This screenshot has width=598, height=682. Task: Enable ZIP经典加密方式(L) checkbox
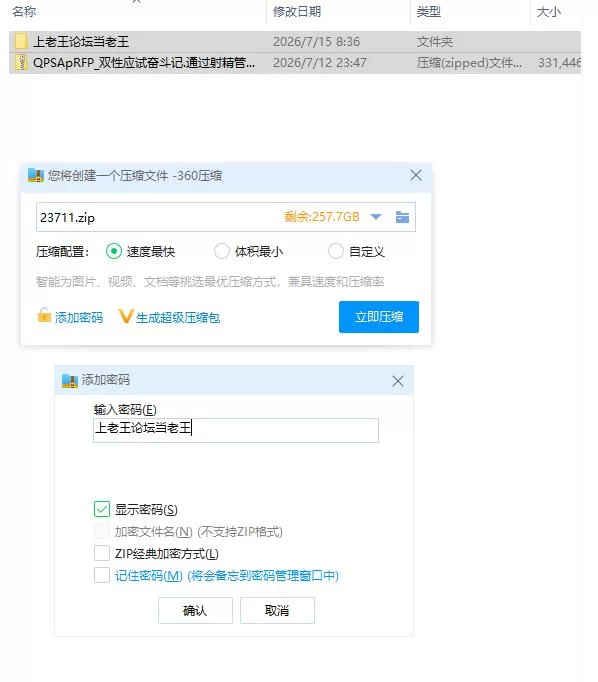102,553
